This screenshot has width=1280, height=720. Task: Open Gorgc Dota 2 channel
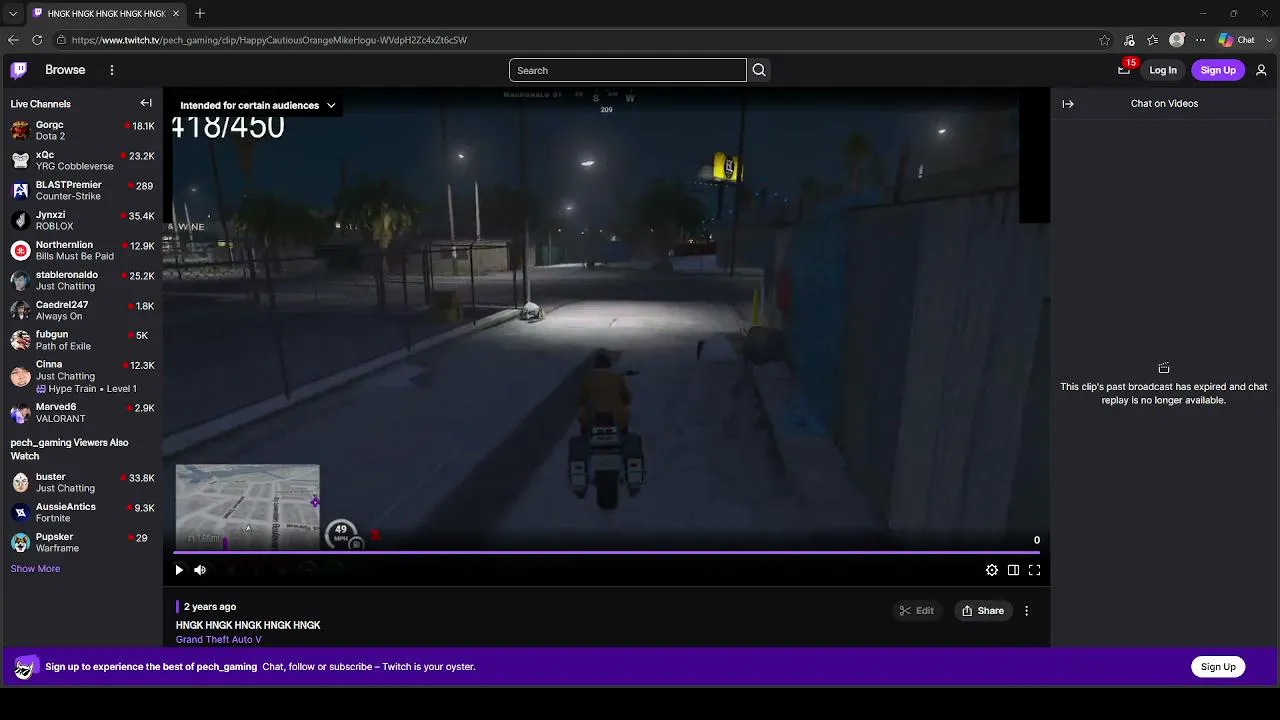click(82, 131)
